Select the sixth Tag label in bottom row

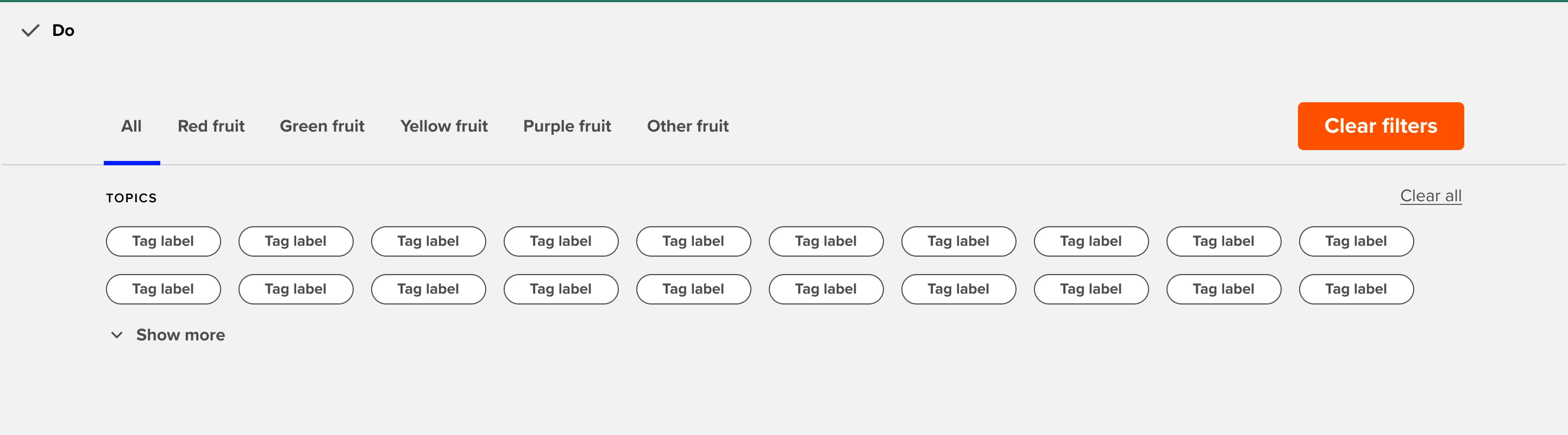coord(826,289)
